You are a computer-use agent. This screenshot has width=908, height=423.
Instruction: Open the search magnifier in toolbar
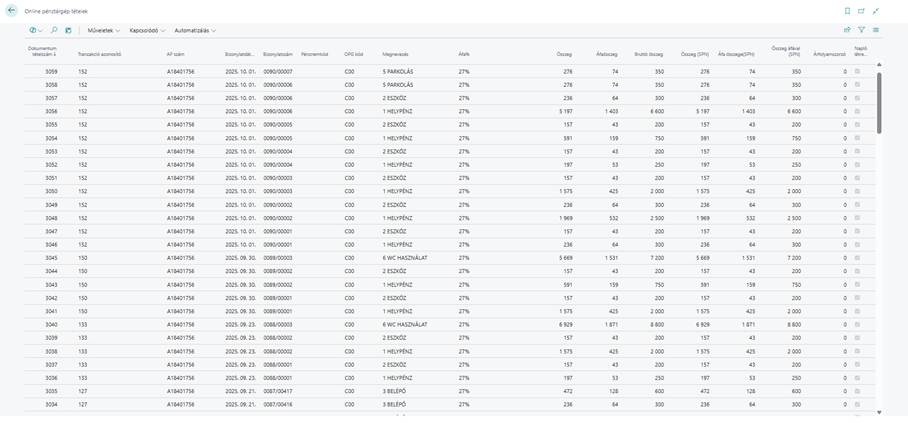point(54,30)
